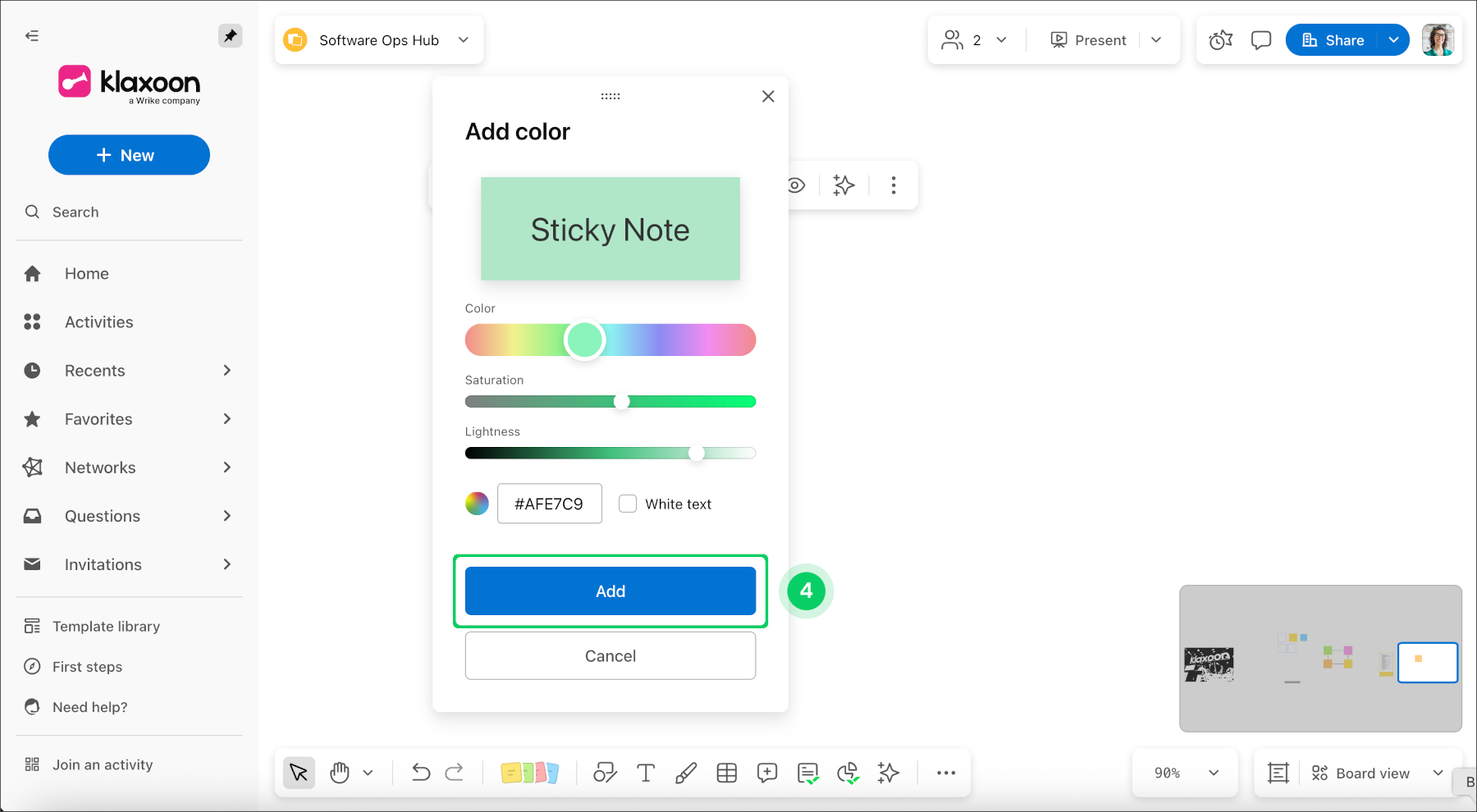
Task: Open the 90% zoom level dropdown
Action: click(x=1185, y=772)
